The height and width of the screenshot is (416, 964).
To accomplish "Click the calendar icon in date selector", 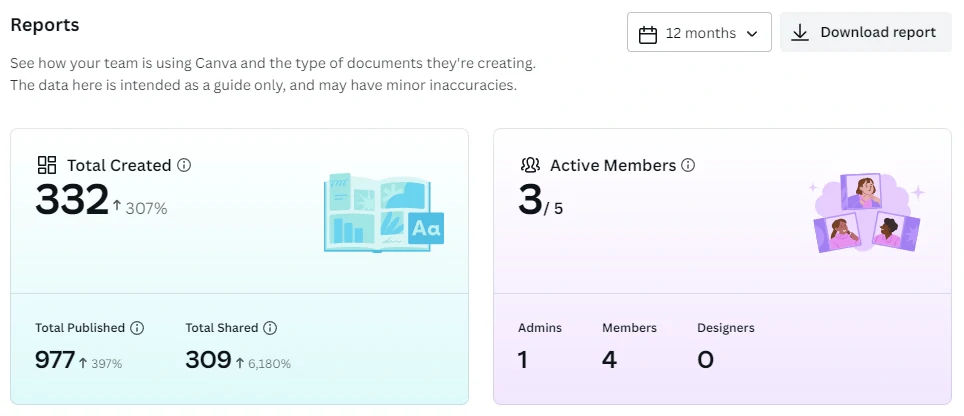I will point(648,33).
